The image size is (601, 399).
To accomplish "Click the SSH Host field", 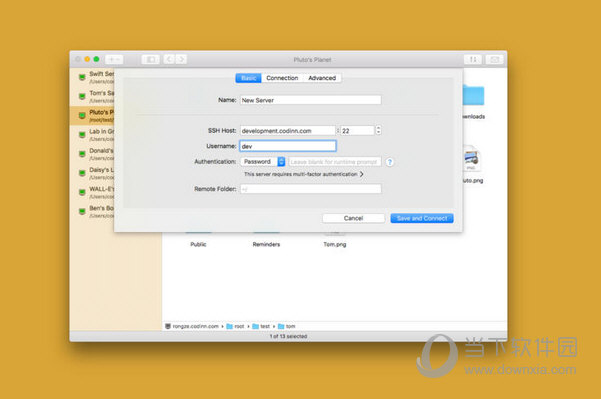I will [x=288, y=131].
